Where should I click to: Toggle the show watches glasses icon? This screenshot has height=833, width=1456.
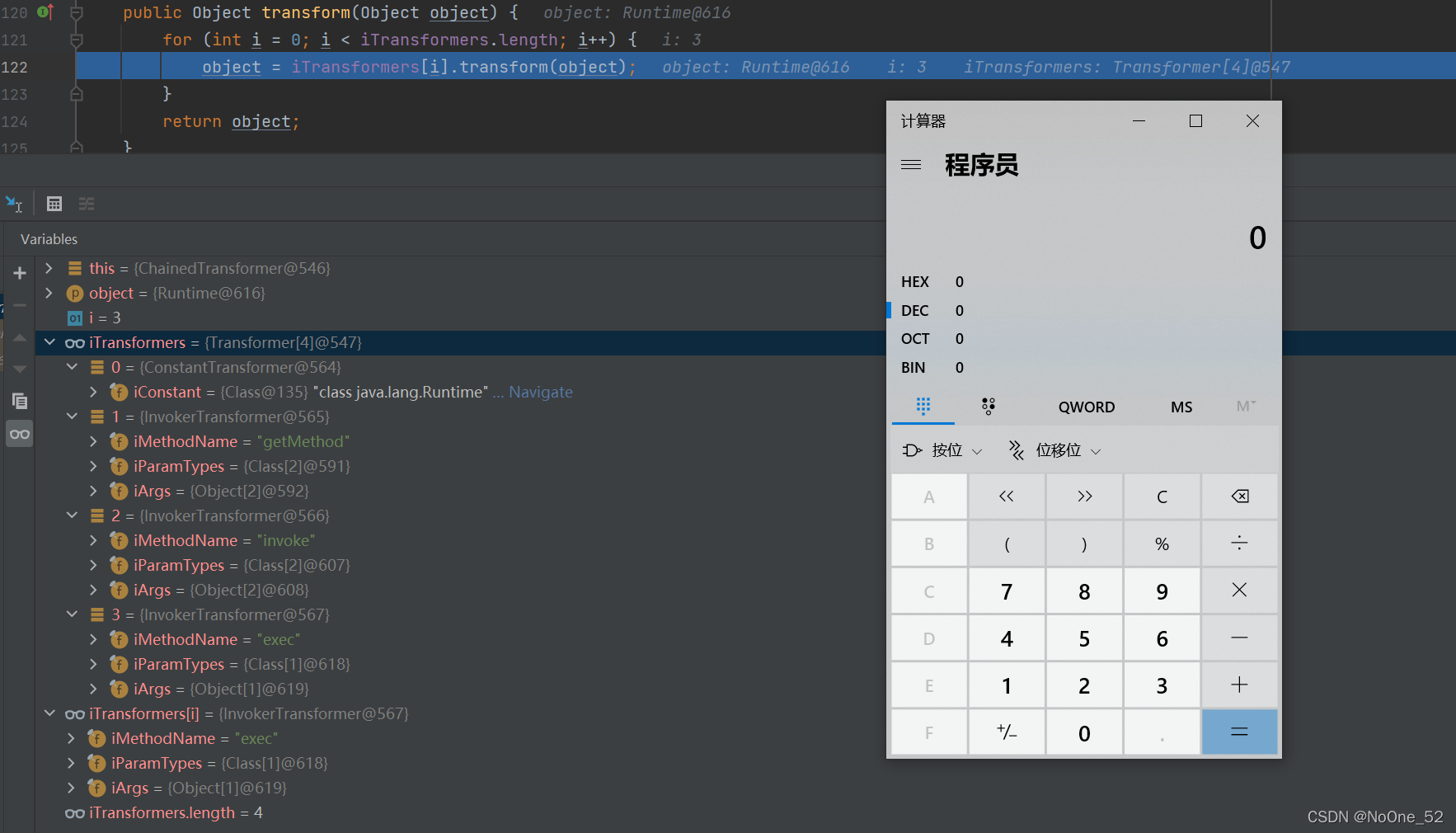click(x=20, y=434)
